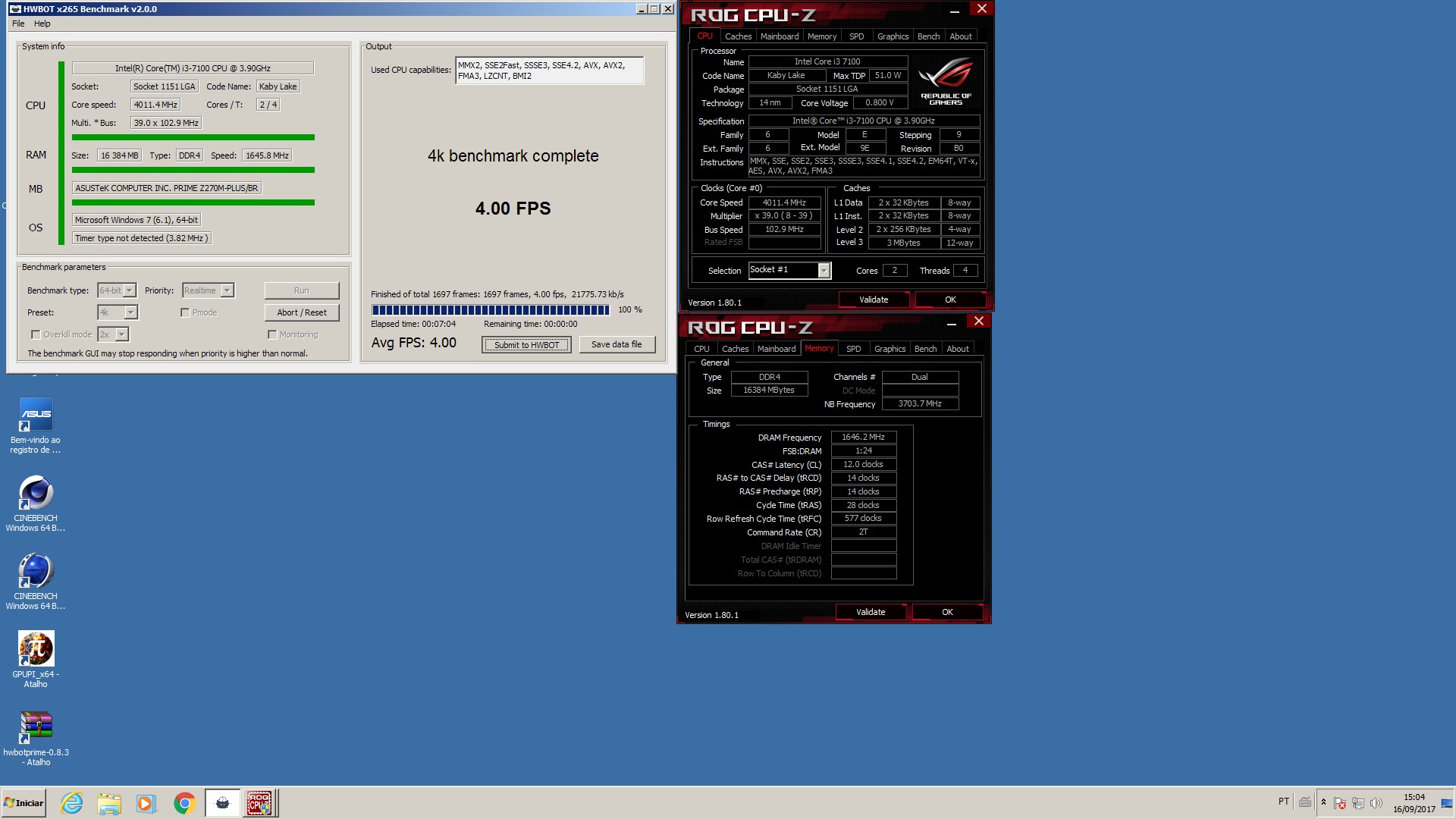The width and height of the screenshot is (1456, 819).
Task: Open Internet Explorer from the taskbar
Action: coord(72,803)
